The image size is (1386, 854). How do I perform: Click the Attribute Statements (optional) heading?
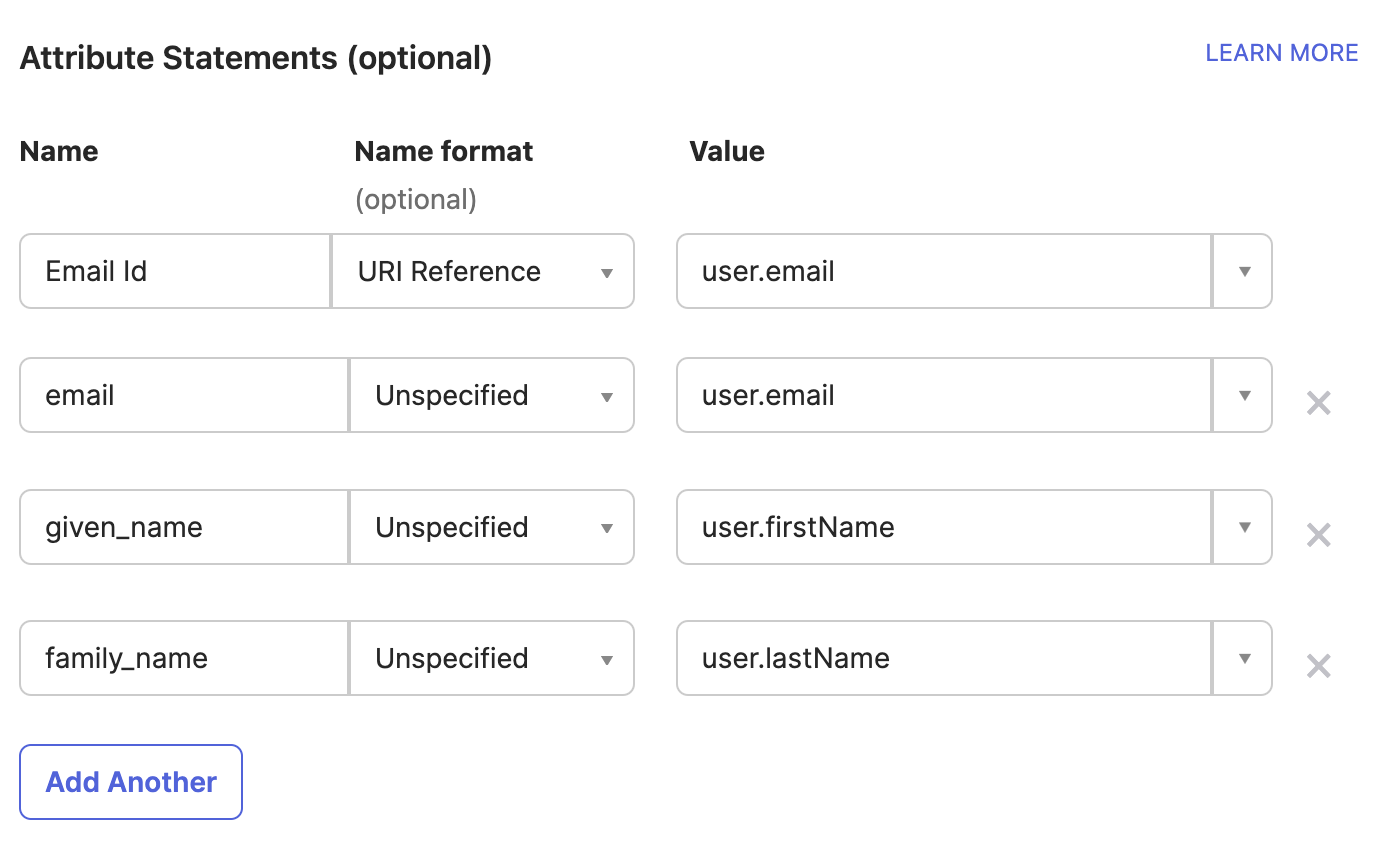(x=256, y=58)
